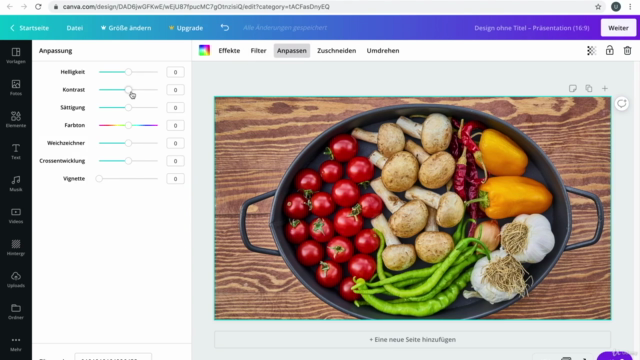Viewport: 640px width, 360px height.
Task: Open the Datei menu
Action: (75, 28)
